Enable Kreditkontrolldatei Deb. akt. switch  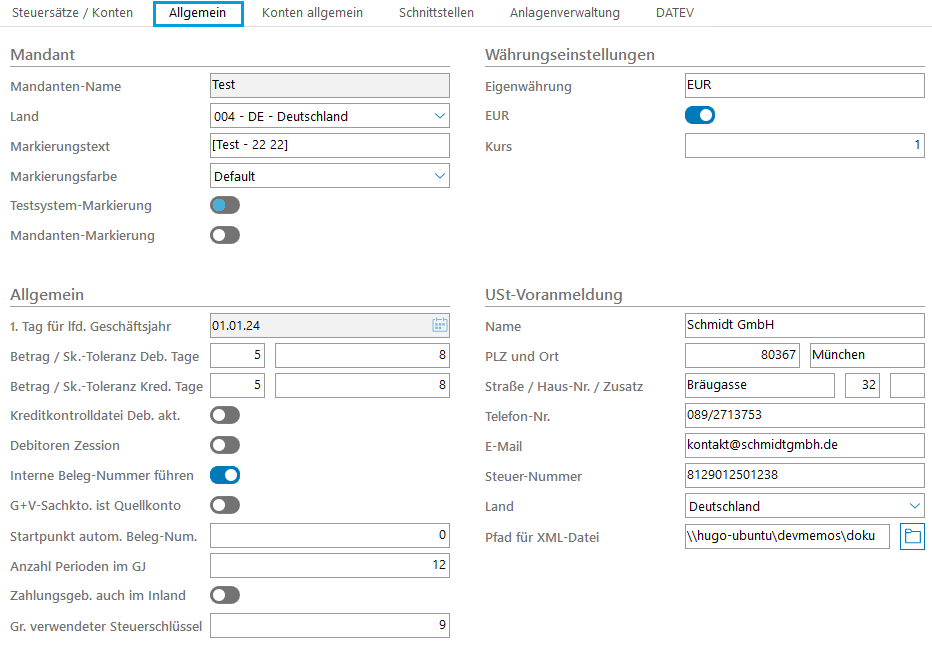click(x=225, y=415)
